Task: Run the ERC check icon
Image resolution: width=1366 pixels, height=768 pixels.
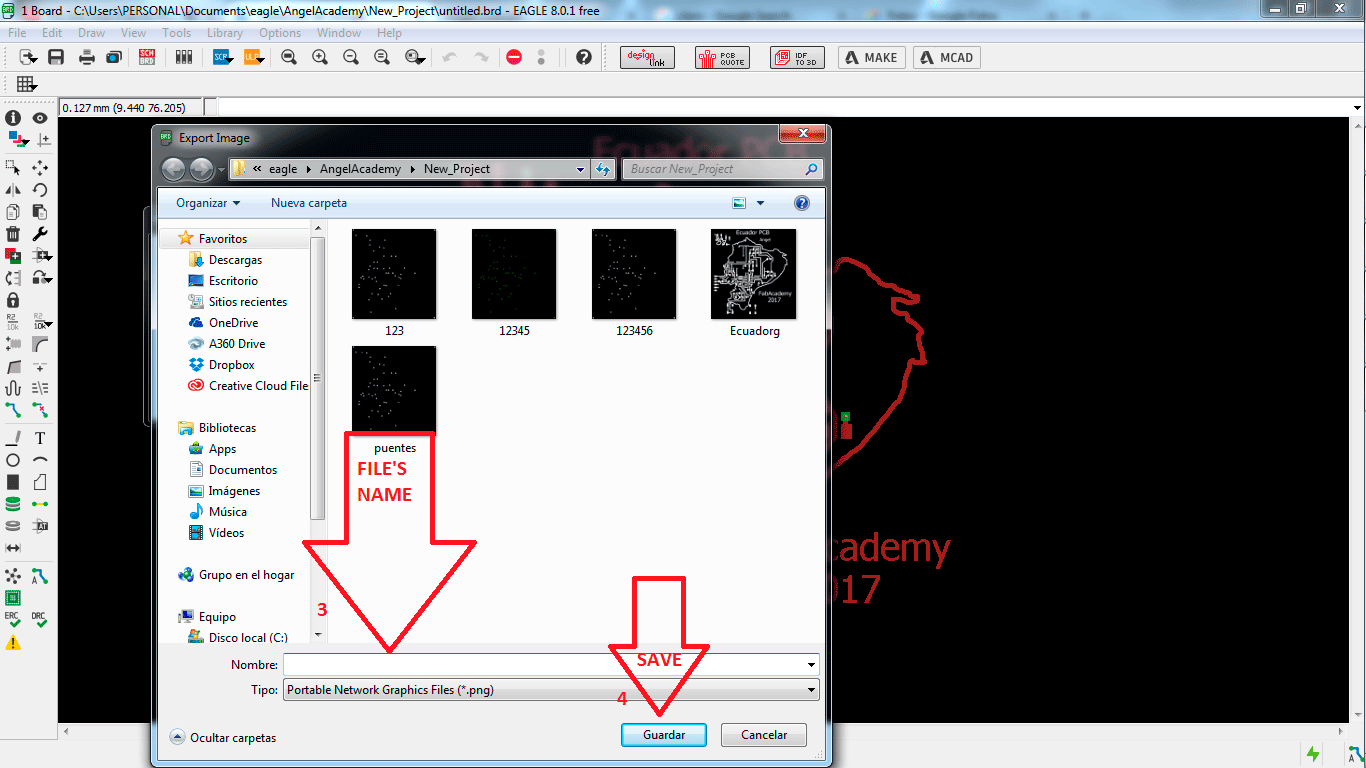Action: (13, 619)
